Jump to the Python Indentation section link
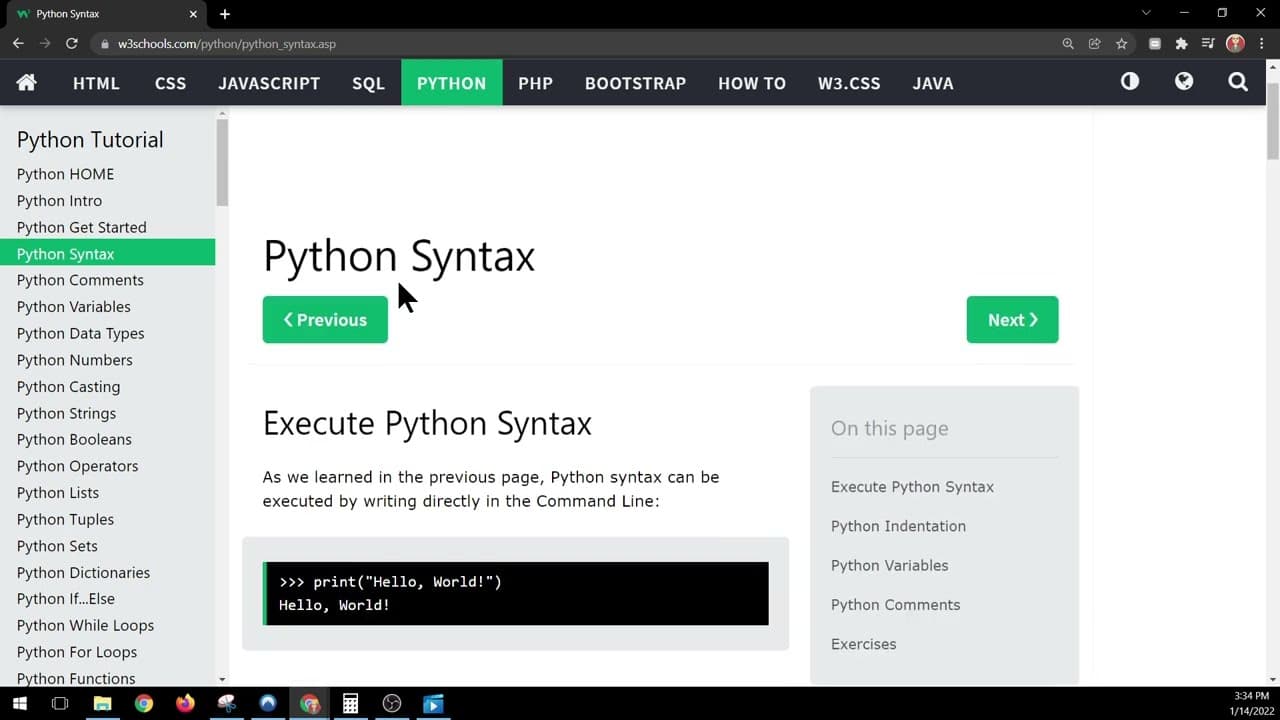Screen dimensions: 1280x720 click(x=898, y=526)
